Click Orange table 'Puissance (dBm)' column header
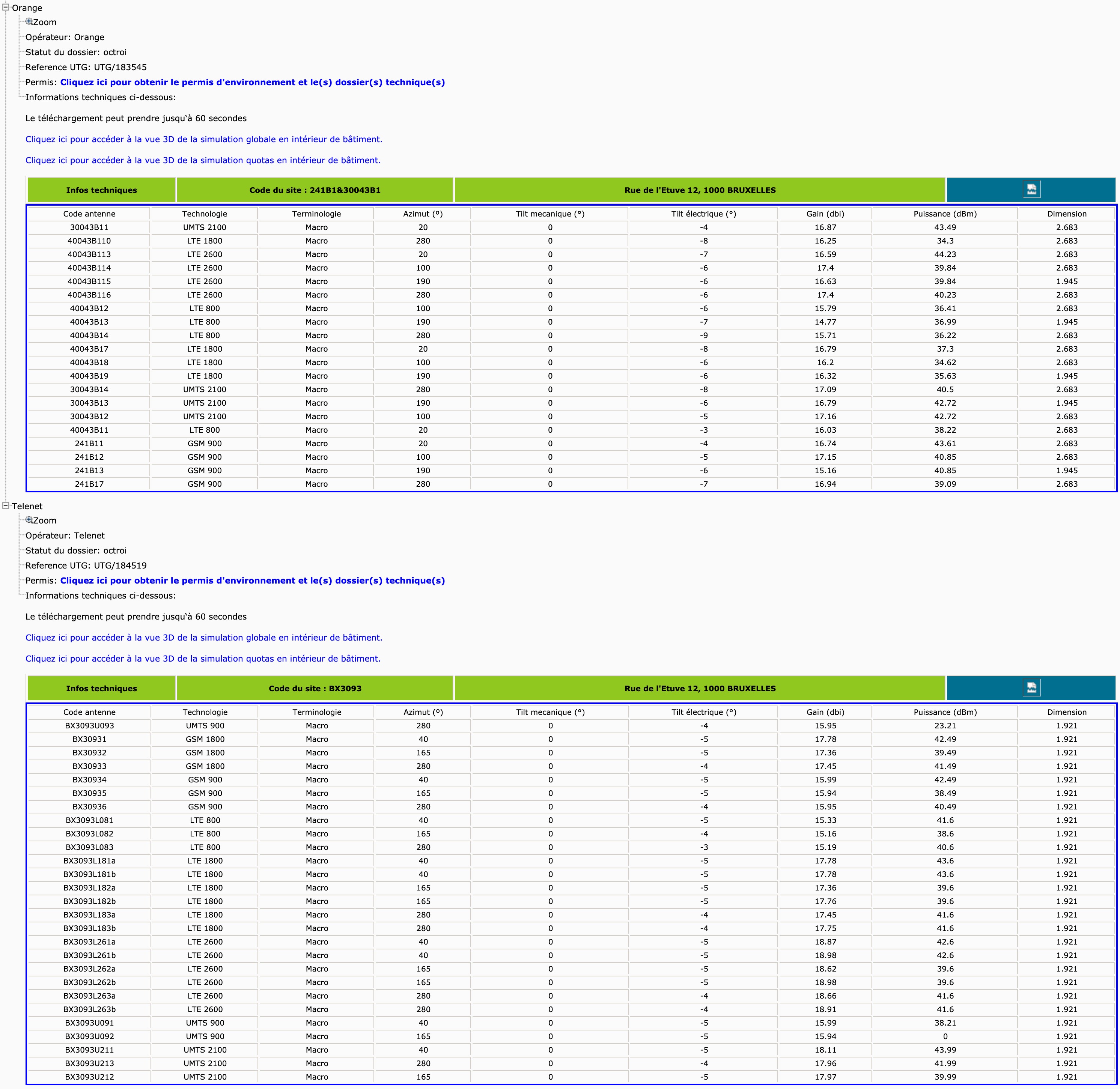This screenshot has width=1120, height=1089. 945,214
